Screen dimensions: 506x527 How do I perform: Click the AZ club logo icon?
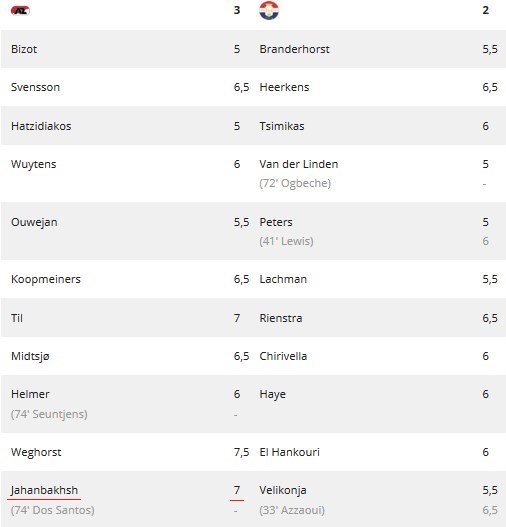click(20, 11)
